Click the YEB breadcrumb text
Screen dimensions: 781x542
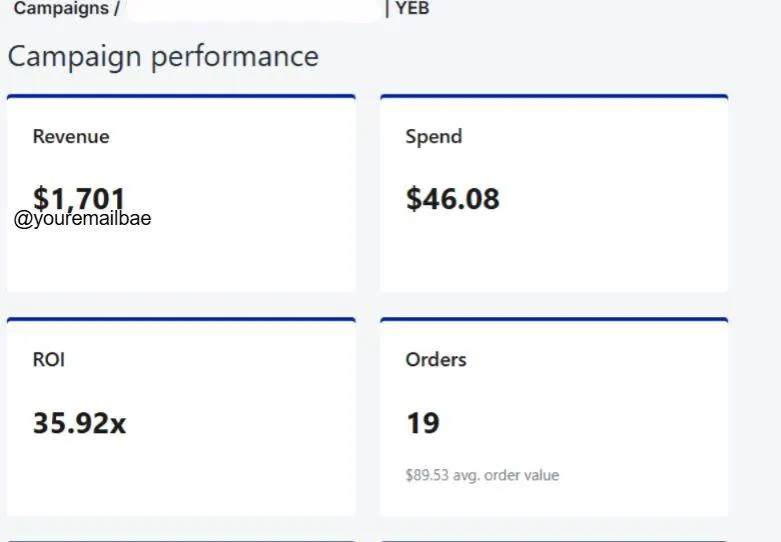click(412, 8)
